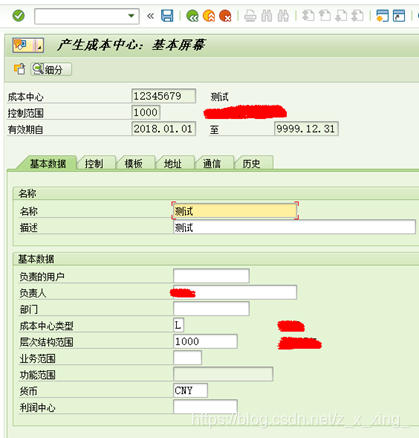Click the 有效期自 date field 2018.01.01
Image resolution: width=419 pixels, height=438 pixels.
click(x=163, y=129)
